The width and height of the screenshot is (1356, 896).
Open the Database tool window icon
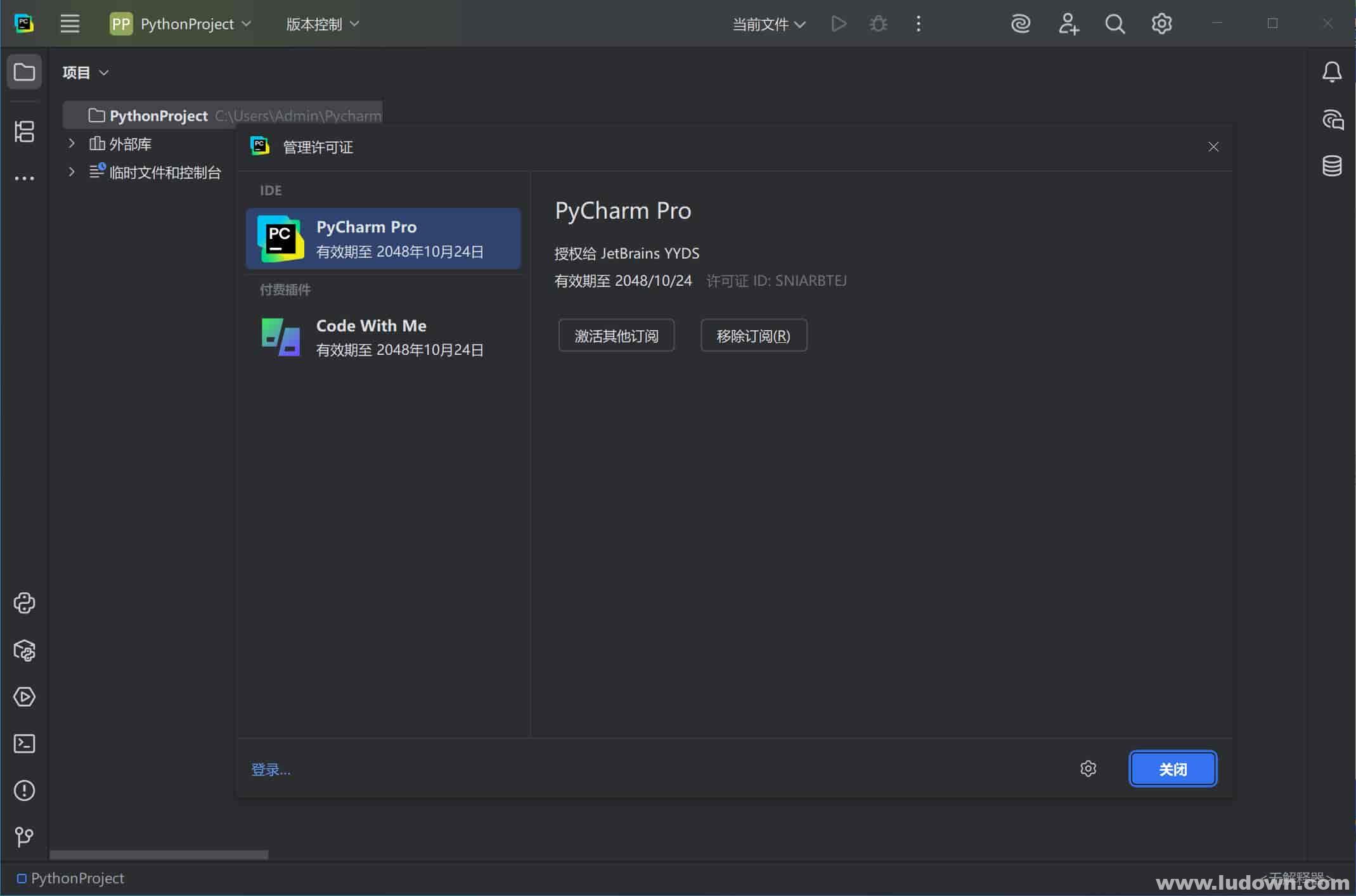point(1332,165)
